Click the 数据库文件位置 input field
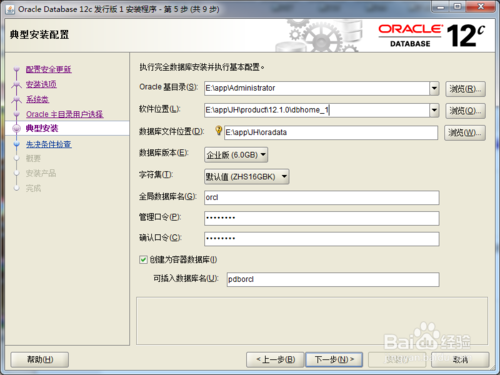This screenshot has height=375, width=500. 331,132
